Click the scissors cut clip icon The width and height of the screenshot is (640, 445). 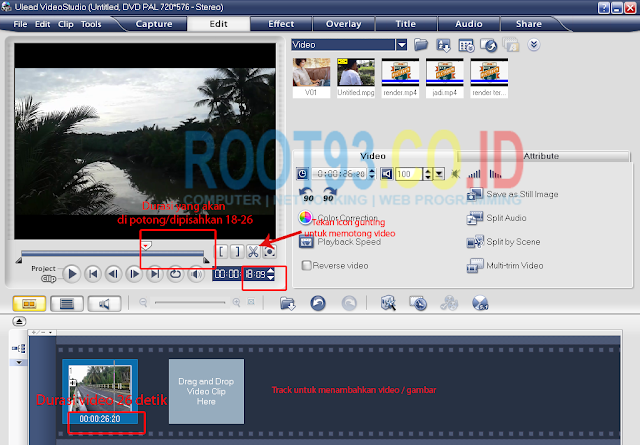click(253, 251)
